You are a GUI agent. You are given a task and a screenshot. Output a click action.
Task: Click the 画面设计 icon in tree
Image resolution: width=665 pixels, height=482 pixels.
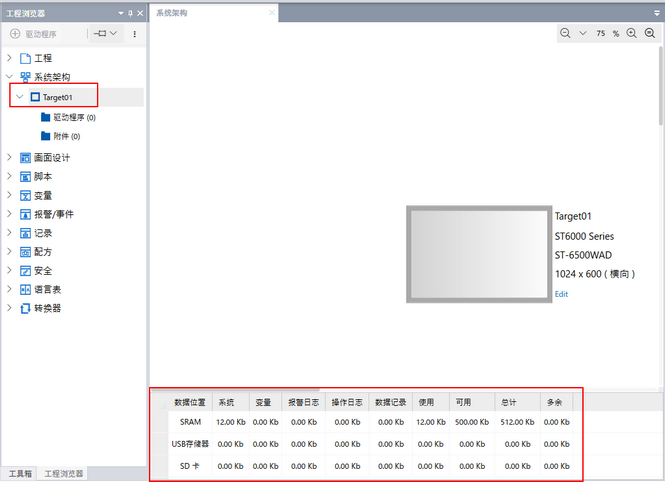[x=25, y=157]
